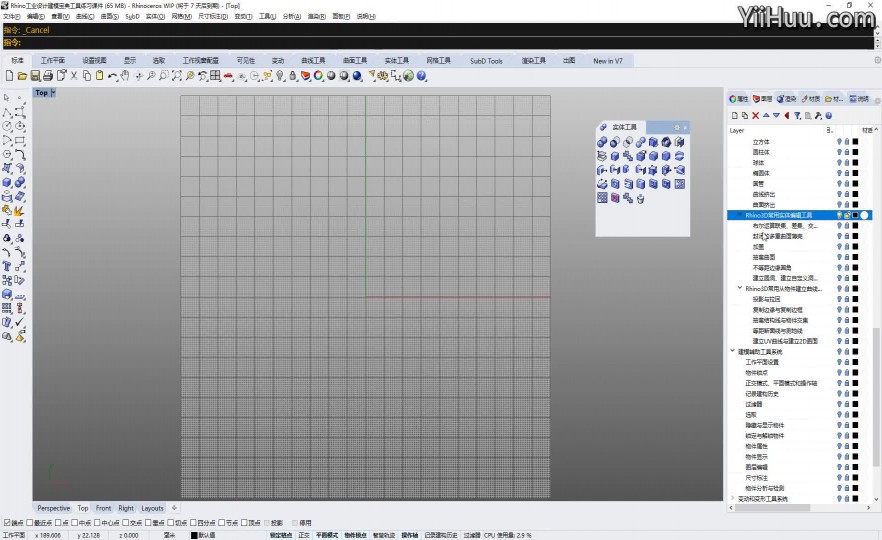Click black color swatch of 立方体 layer
Viewport: 882px width, 540px height.
click(x=855, y=142)
